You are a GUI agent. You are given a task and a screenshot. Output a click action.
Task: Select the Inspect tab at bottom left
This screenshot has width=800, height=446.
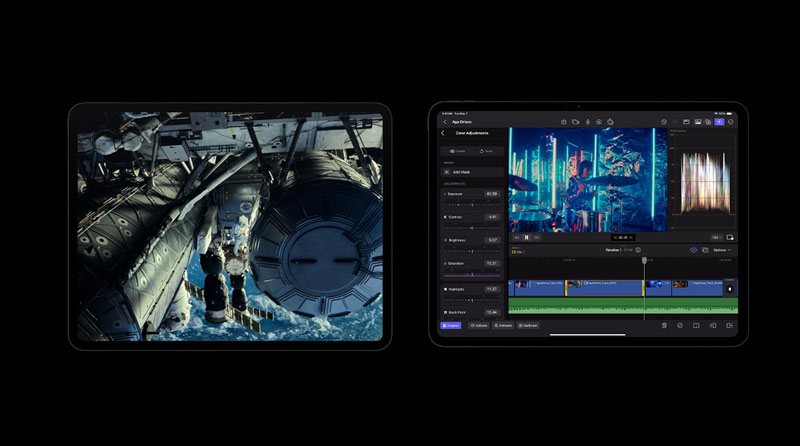[451, 325]
